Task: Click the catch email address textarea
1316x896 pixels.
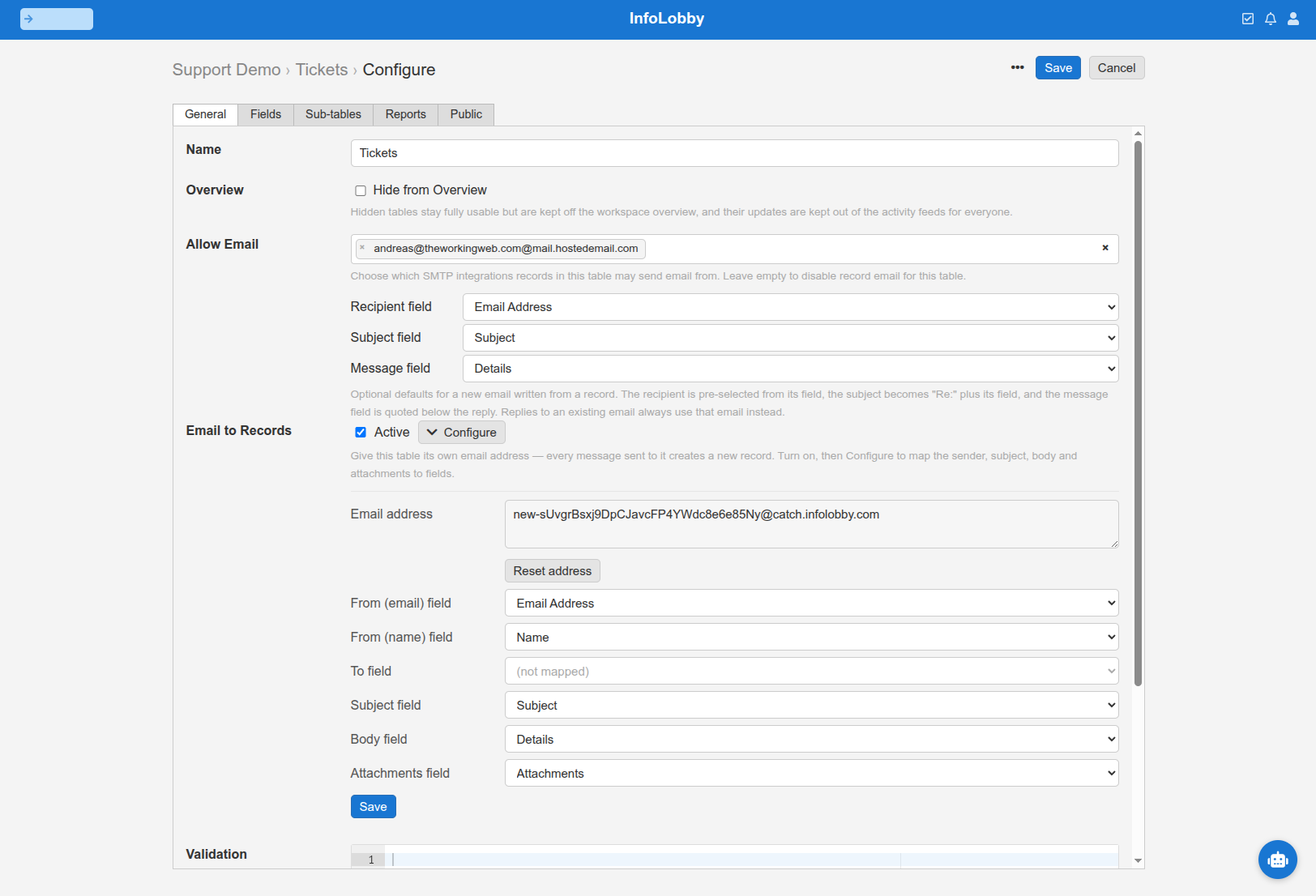Action: tap(812, 524)
